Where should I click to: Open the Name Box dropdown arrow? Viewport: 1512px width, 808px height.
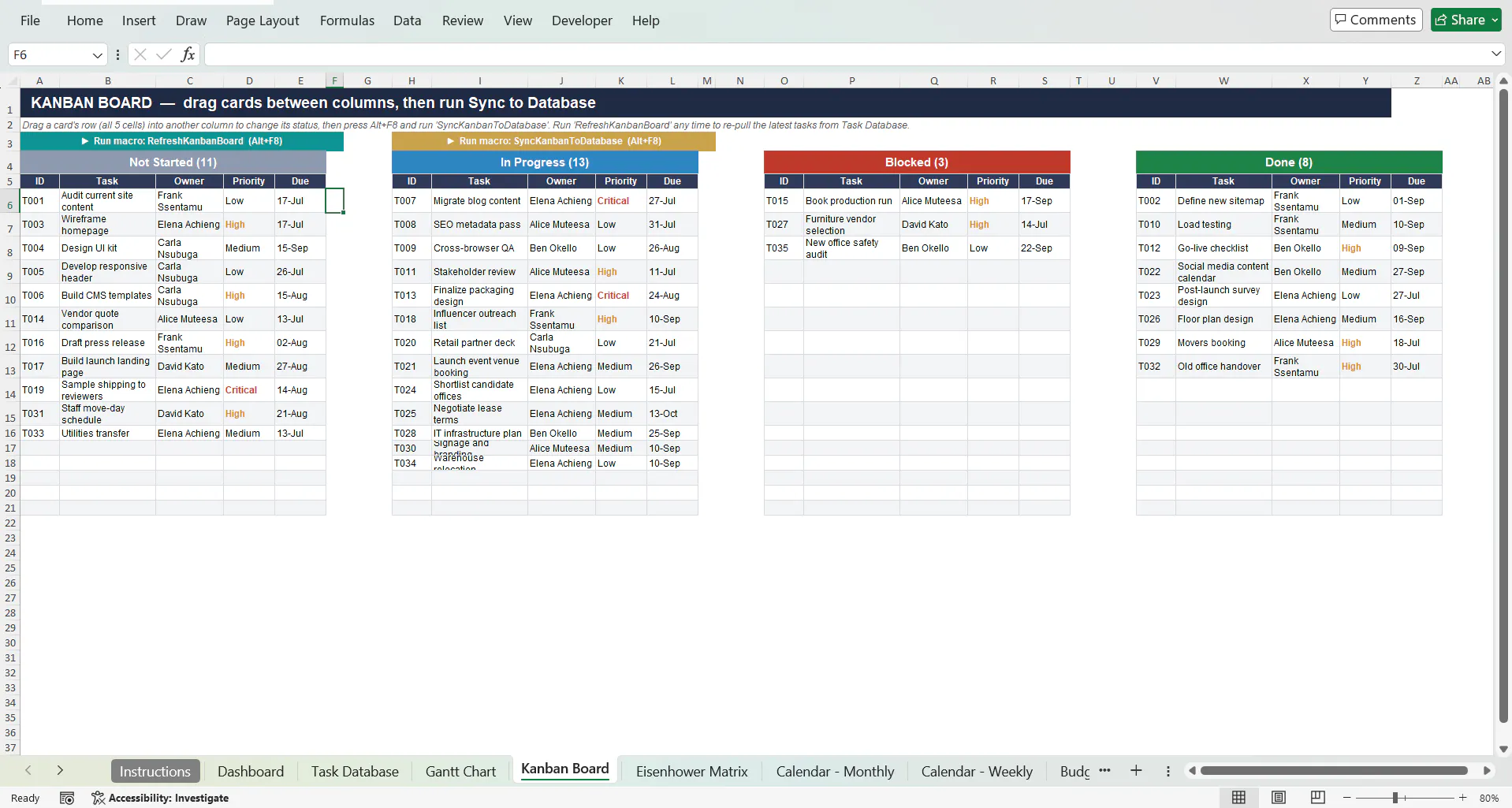click(97, 54)
